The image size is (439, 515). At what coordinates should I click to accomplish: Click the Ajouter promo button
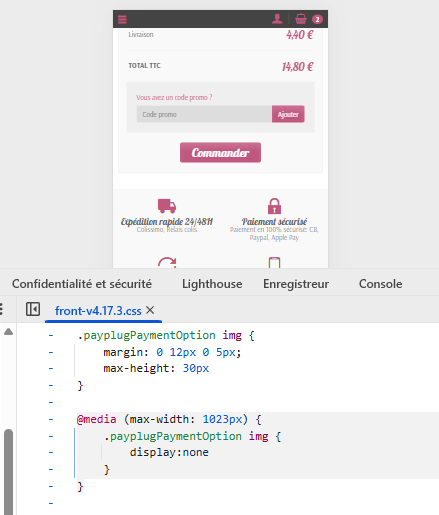(288, 114)
